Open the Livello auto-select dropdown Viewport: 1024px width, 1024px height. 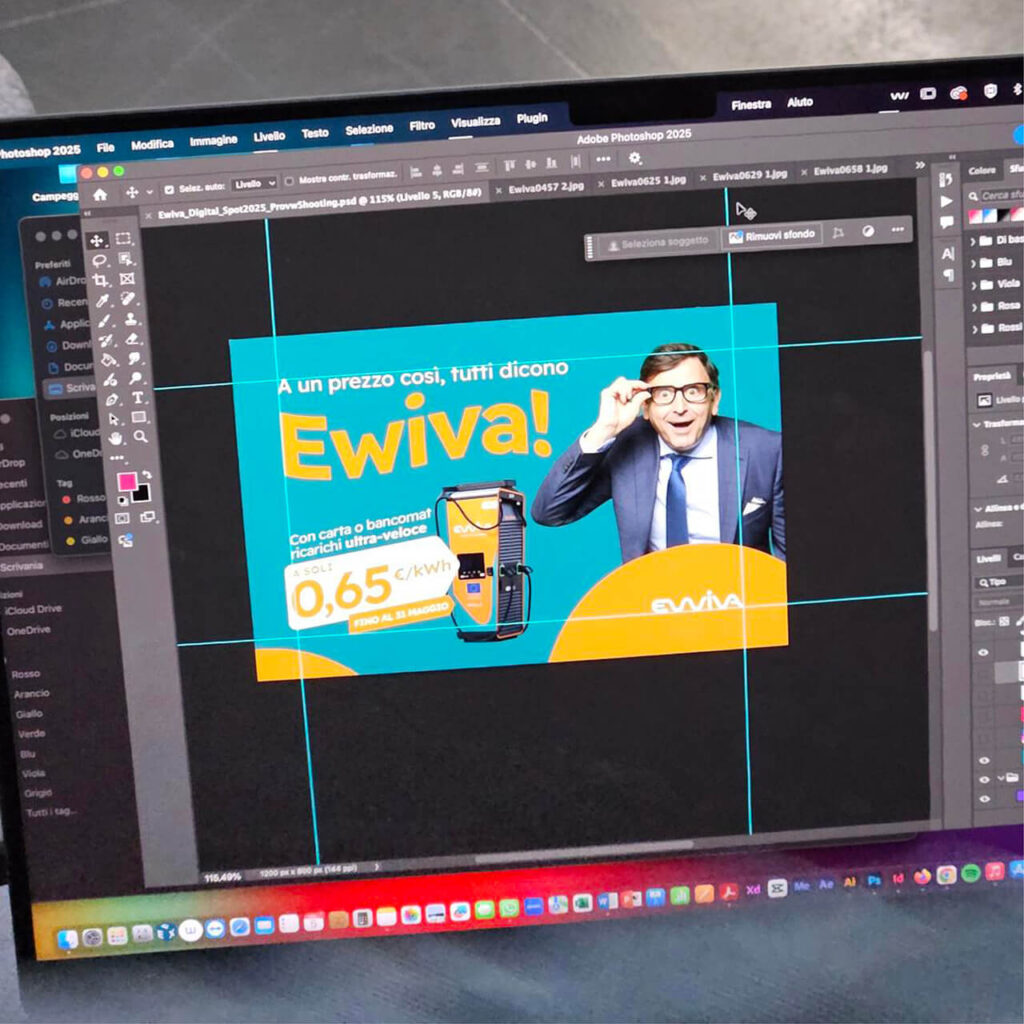coord(254,184)
